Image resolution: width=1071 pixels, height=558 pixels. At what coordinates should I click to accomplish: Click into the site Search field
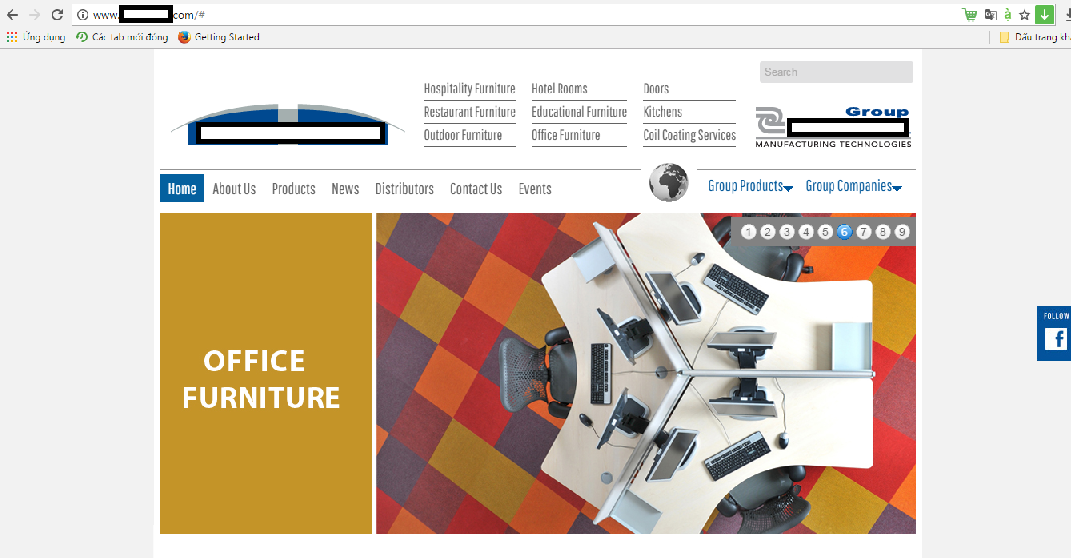coord(836,72)
